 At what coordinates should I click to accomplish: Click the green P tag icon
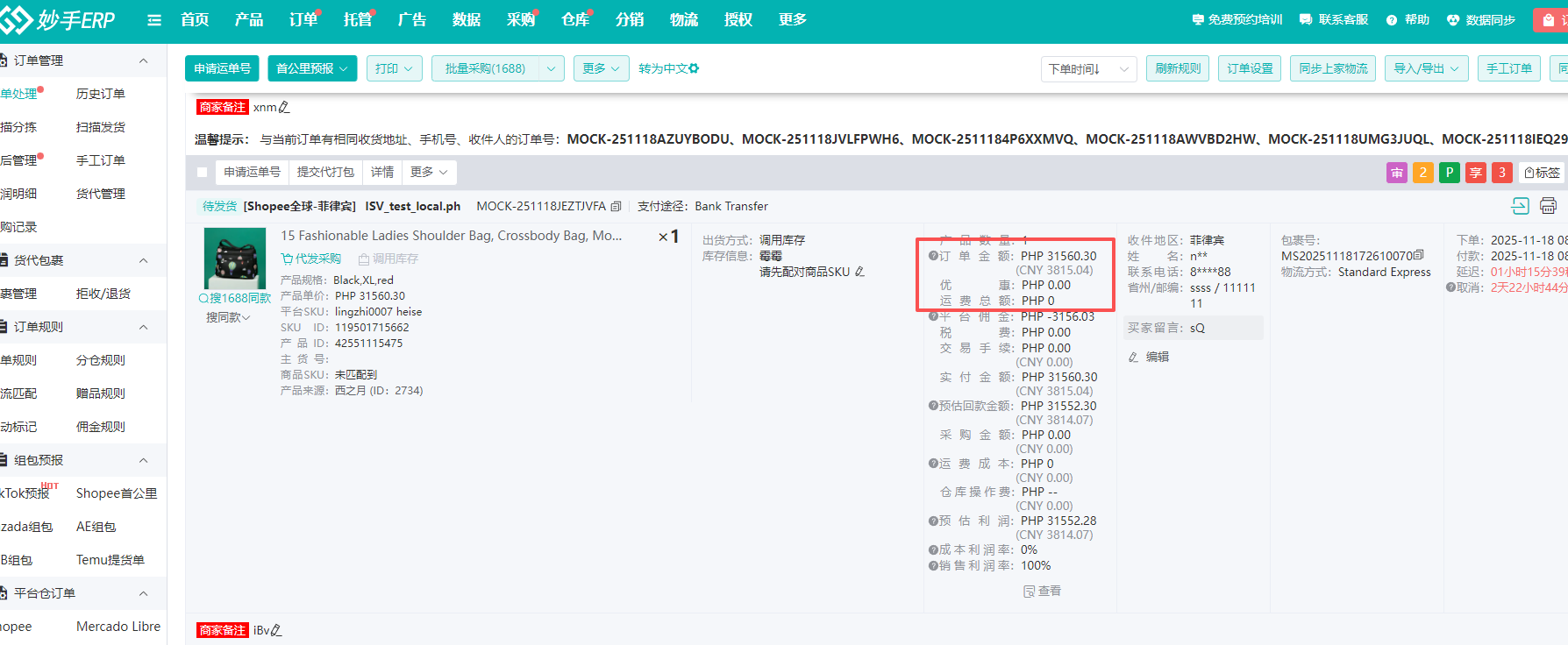(1450, 173)
